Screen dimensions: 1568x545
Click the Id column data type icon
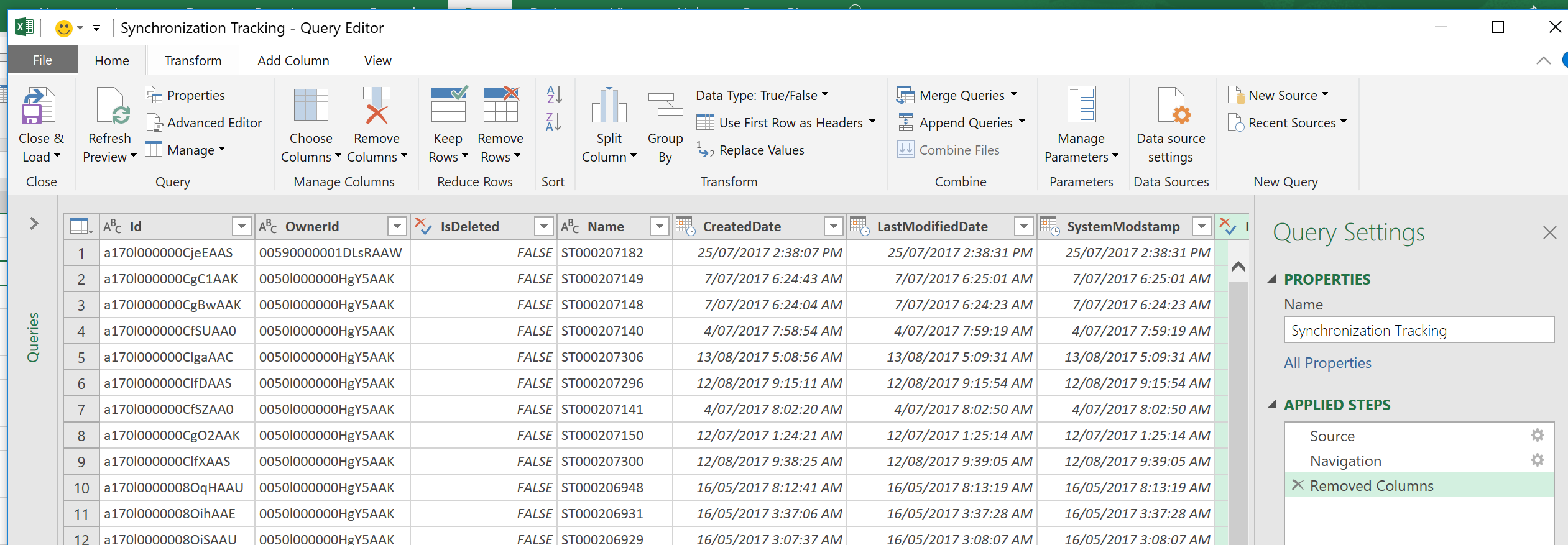pyautogui.click(x=113, y=226)
